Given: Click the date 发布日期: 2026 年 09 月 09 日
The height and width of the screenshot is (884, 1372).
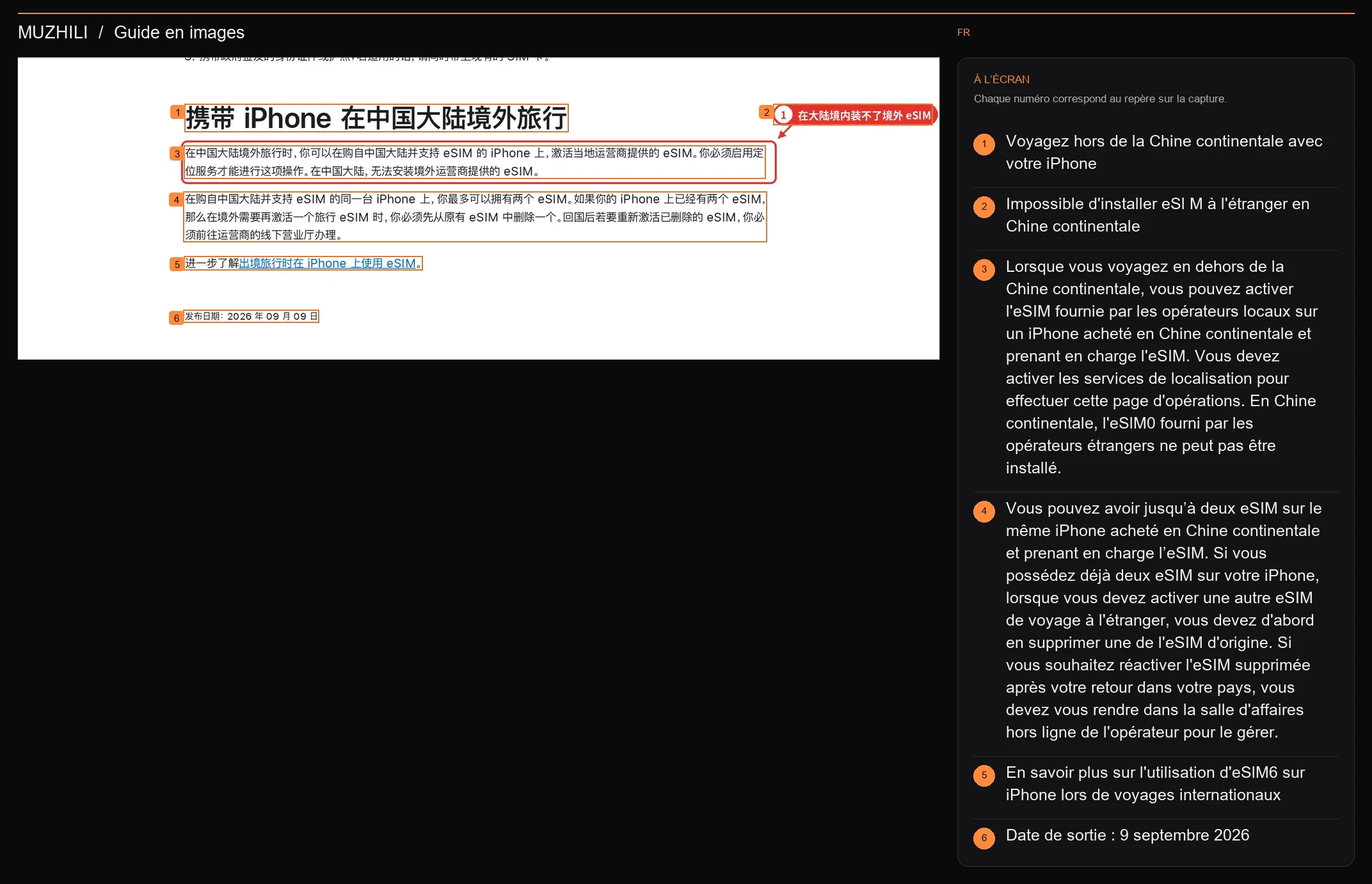Looking at the screenshot, I should (251, 317).
